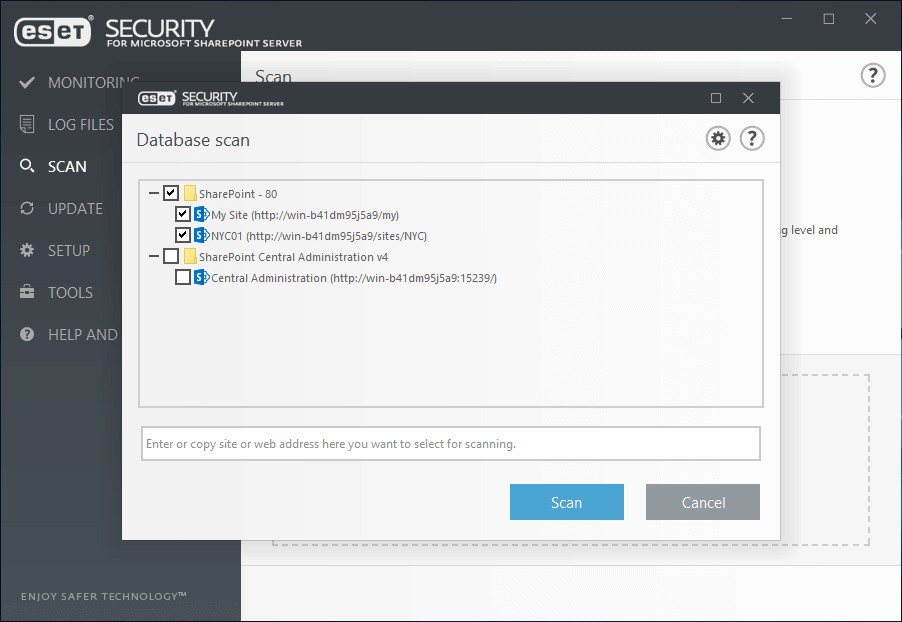Click the My Site SharePoint icon
Screen dimensions: 902x622
201,215
